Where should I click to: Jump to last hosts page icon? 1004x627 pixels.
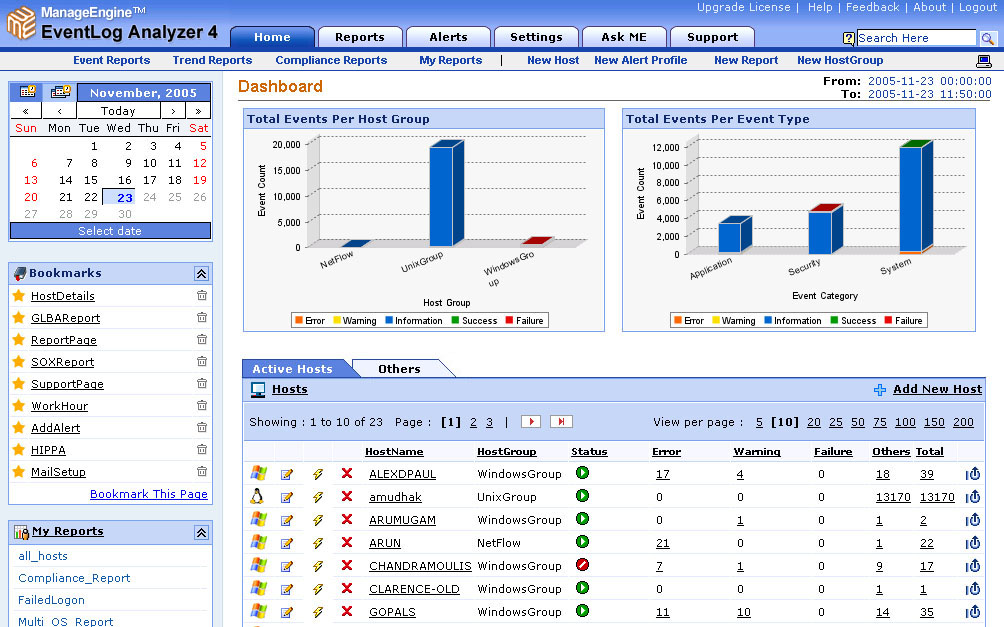[x=560, y=422]
